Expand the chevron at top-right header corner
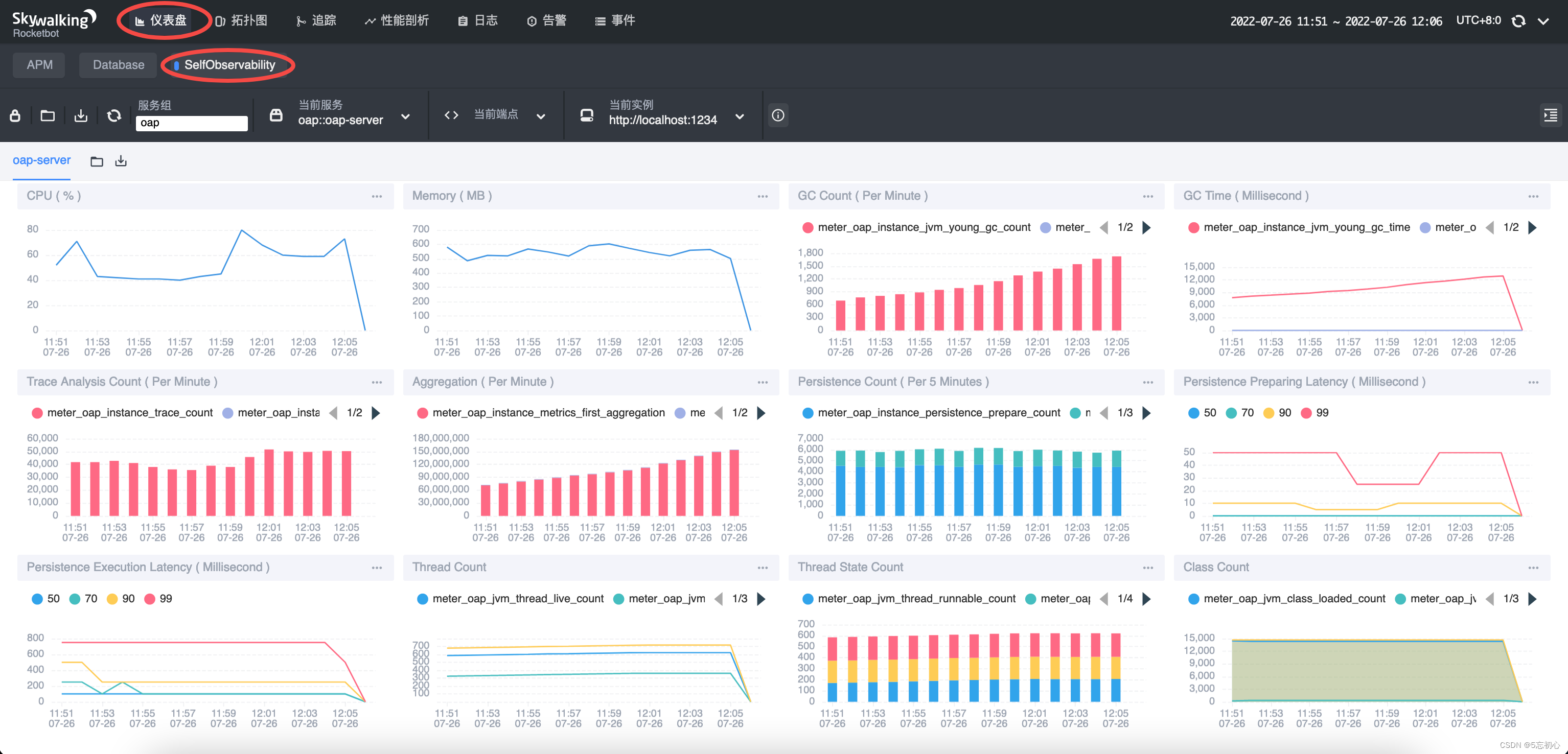 pyautogui.click(x=1543, y=21)
